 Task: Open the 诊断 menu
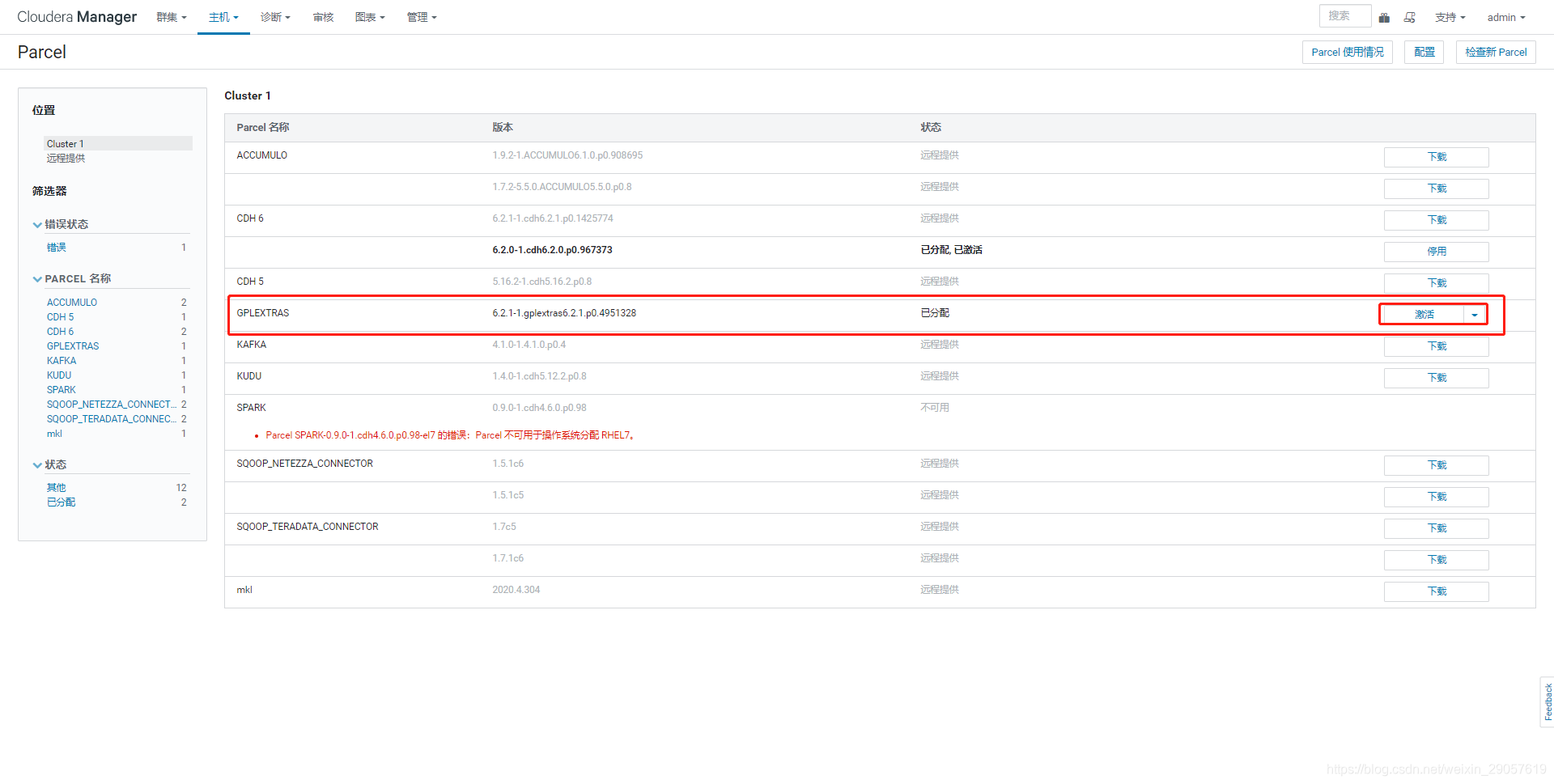[x=275, y=17]
